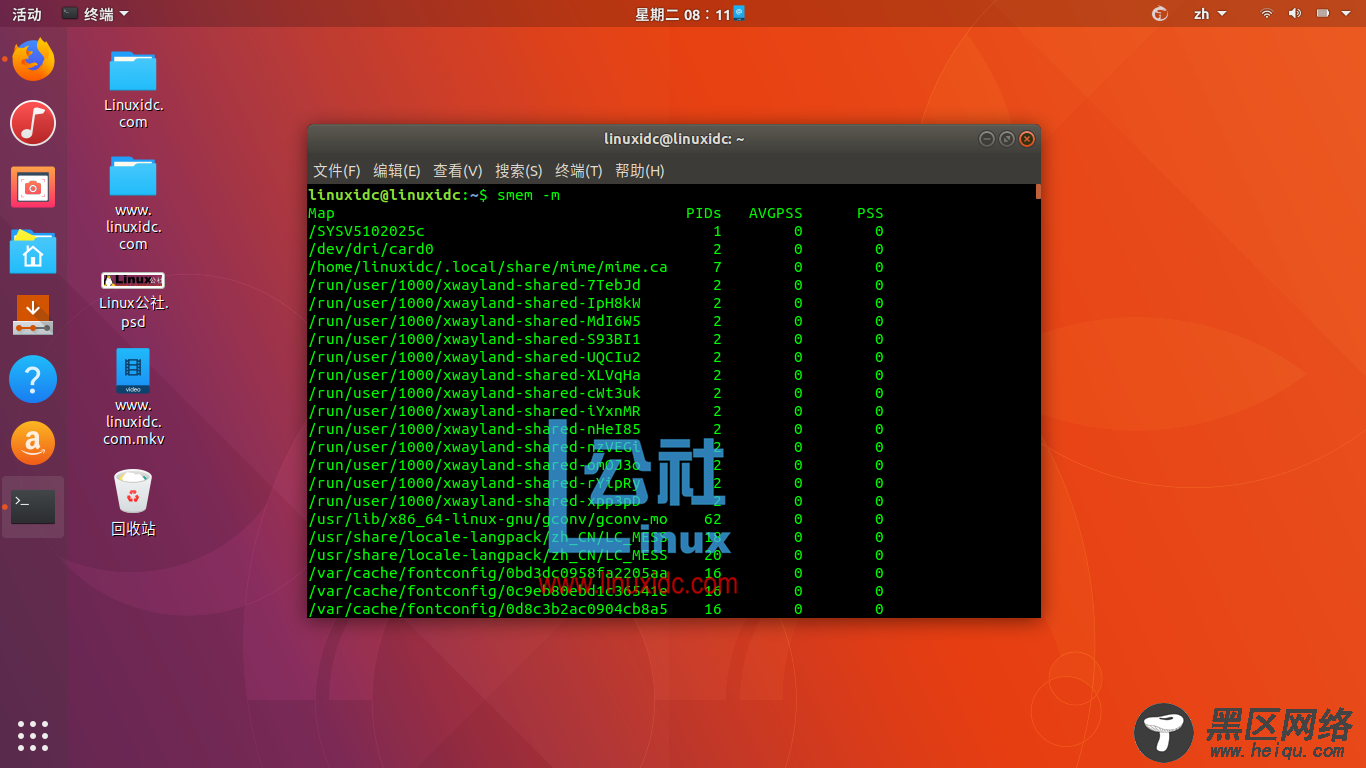Click the xwayland-shared-XLVqHa row
Viewport: 1366px width, 768px height.
(x=595, y=375)
